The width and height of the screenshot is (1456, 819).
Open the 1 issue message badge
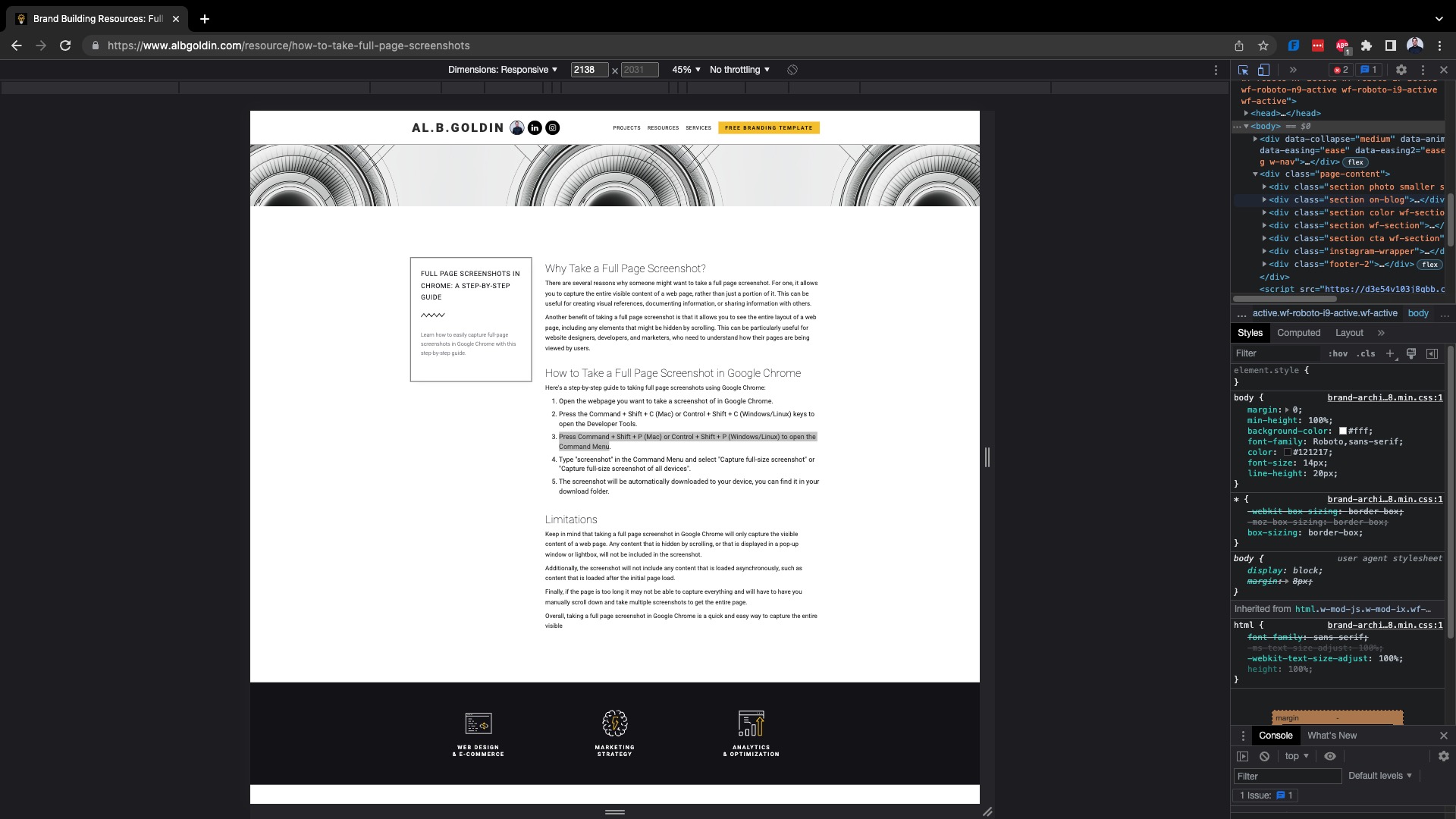pos(1369,69)
